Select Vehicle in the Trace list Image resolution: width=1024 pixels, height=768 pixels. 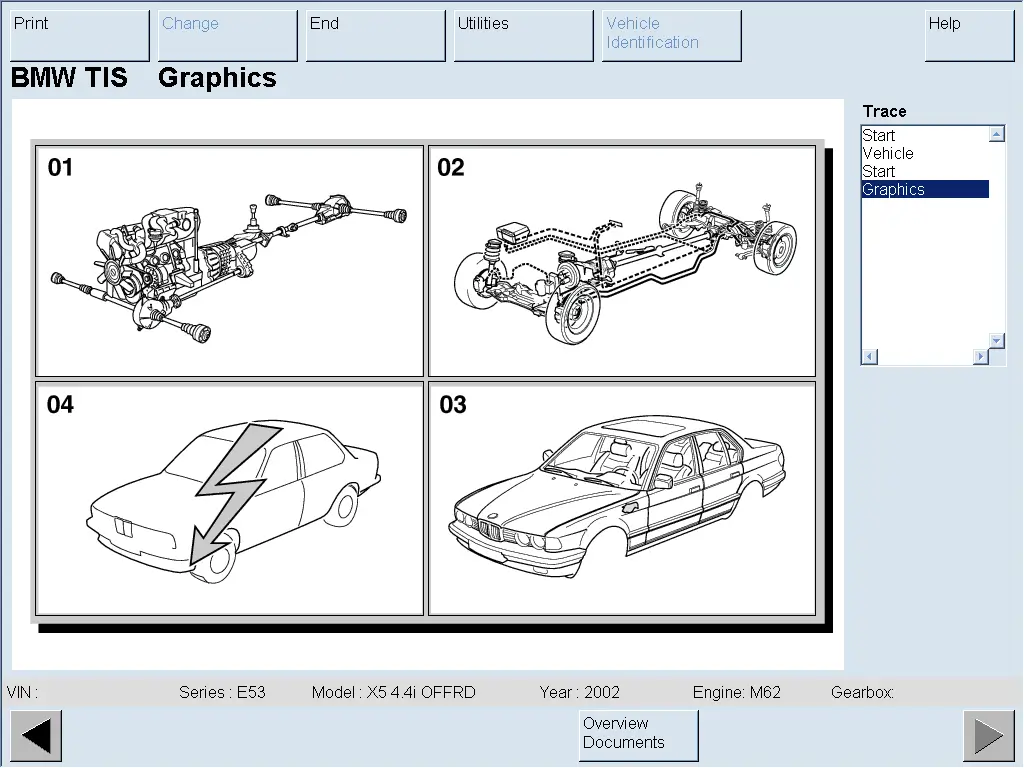point(888,154)
